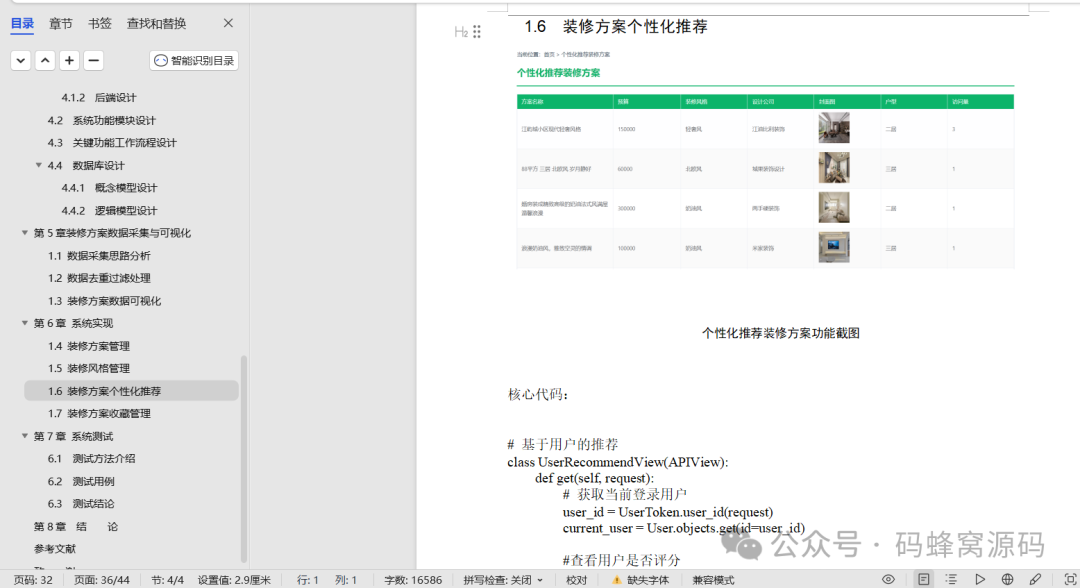
Task: Switch to the 书签 tab
Action: (x=100, y=23)
